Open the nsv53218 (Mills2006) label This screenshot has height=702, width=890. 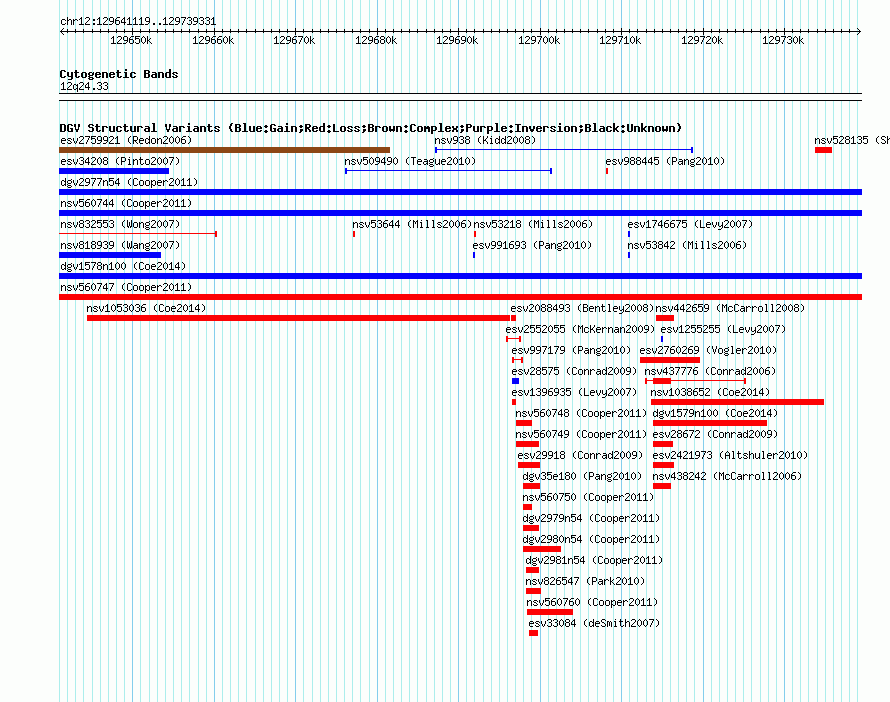point(533,224)
